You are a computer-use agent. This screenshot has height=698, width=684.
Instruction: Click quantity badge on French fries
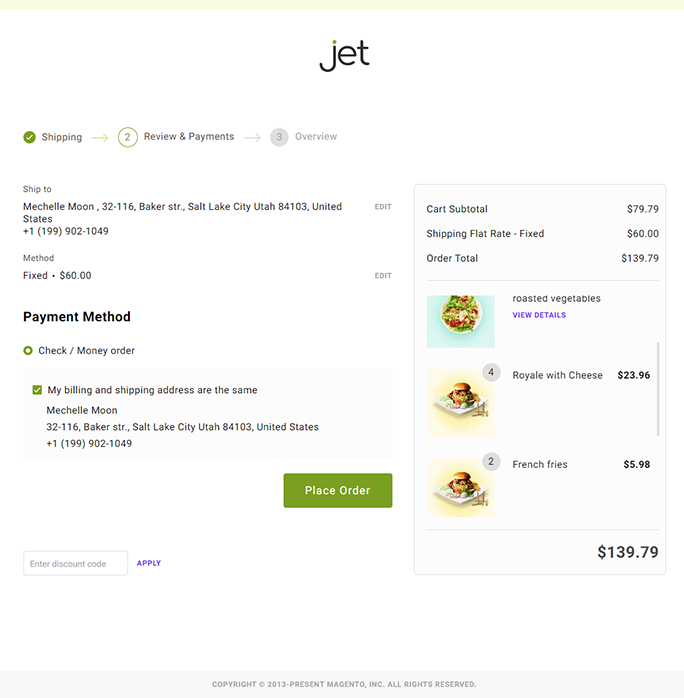(x=491, y=462)
